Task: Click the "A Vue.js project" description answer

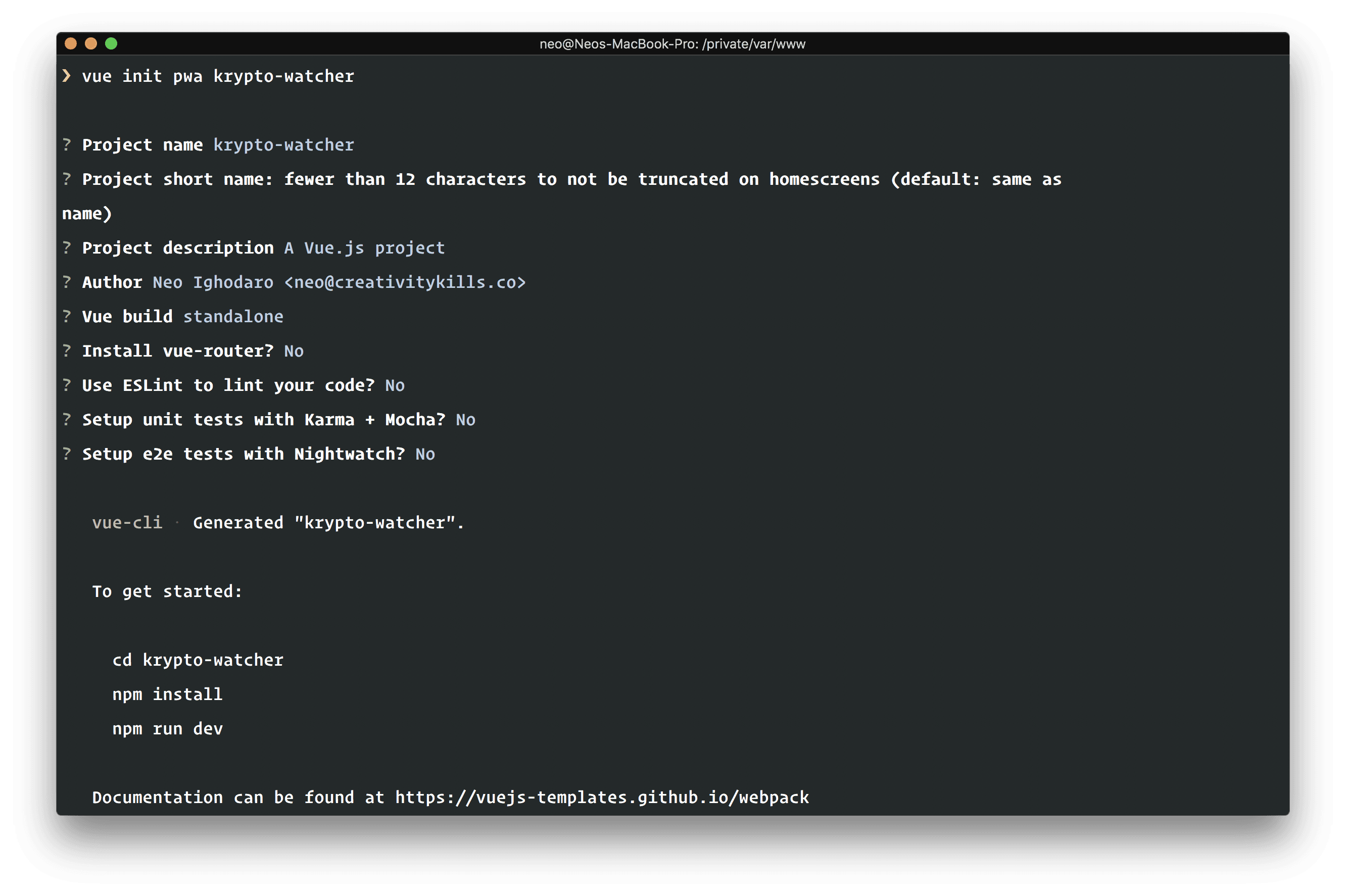Action: point(364,248)
